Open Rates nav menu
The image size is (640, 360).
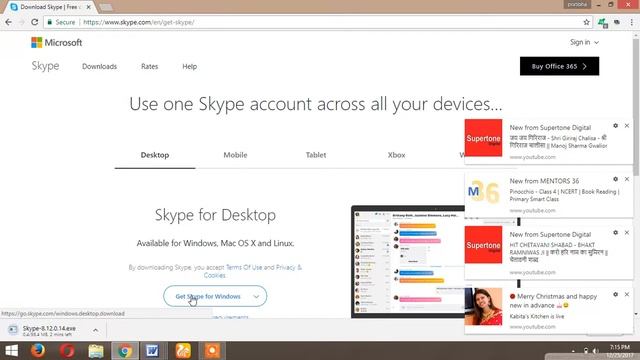coord(149,66)
